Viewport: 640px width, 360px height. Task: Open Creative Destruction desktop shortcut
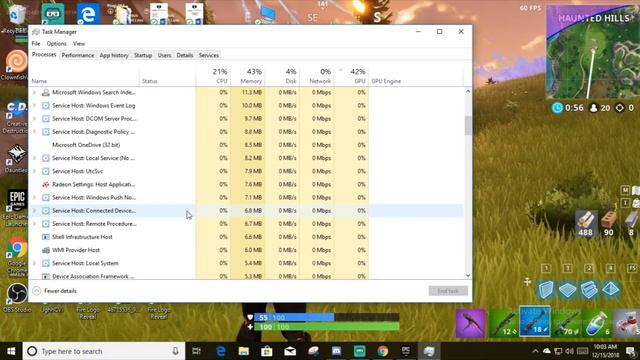coord(16,116)
